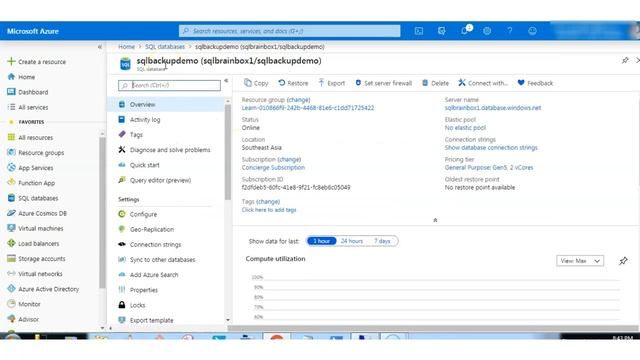
Task: Click here to add tags link
Action: 269,210
